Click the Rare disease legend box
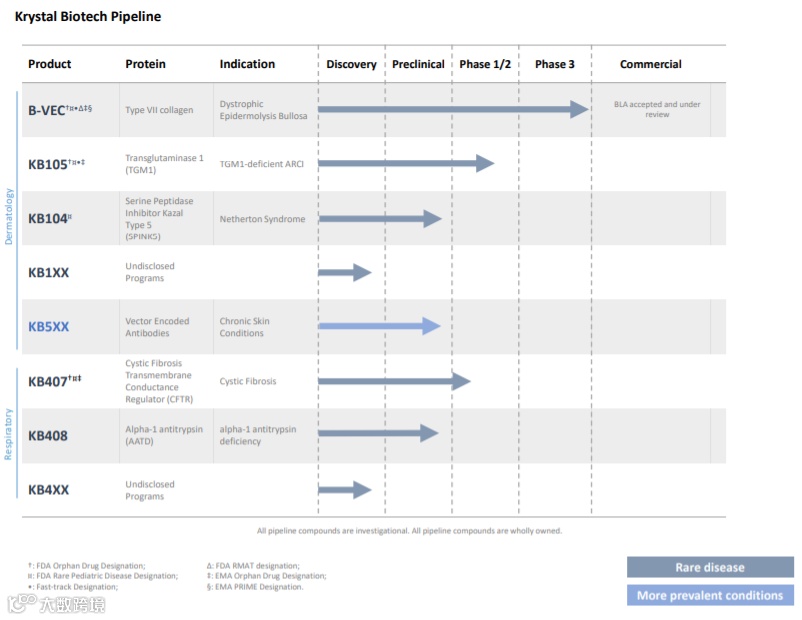The width and height of the screenshot is (802, 620). click(x=710, y=567)
